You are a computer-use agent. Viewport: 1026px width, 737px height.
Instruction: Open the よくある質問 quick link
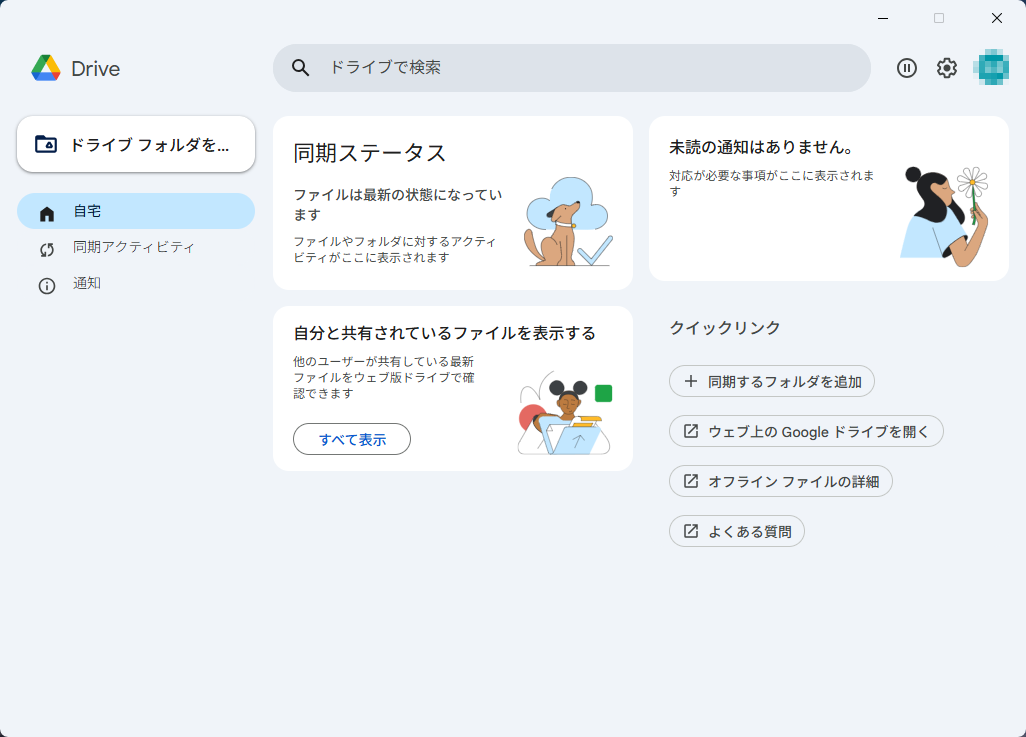click(x=736, y=531)
